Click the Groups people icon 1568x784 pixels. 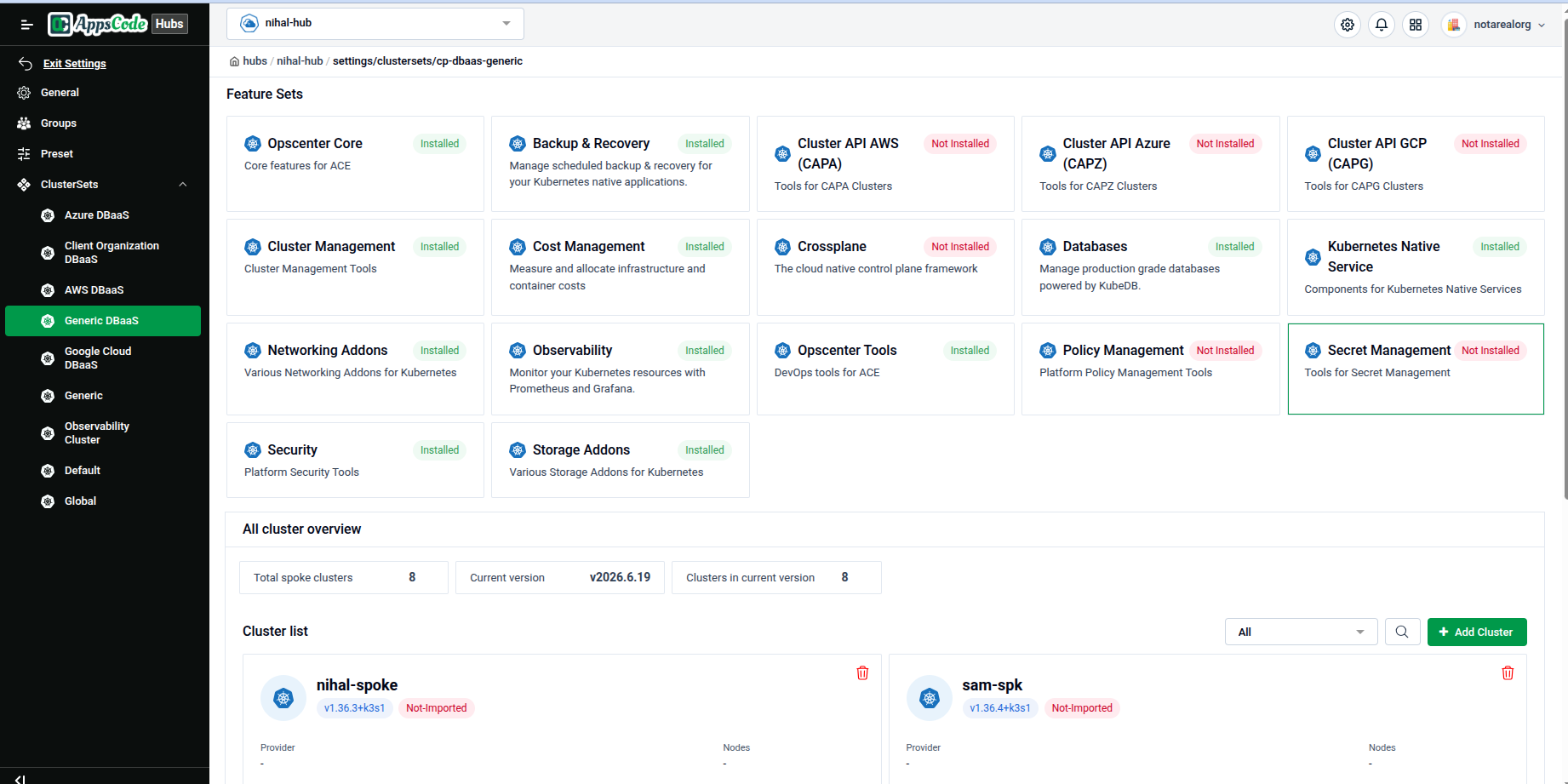pos(24,123)
